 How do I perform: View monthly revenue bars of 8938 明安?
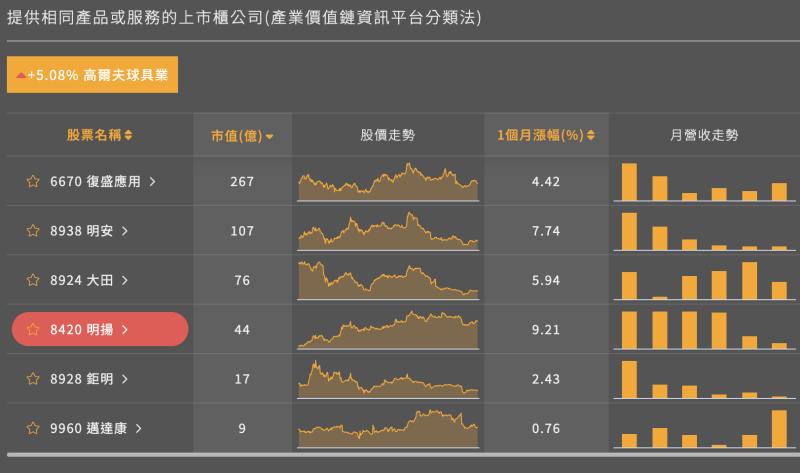(705, 231)
